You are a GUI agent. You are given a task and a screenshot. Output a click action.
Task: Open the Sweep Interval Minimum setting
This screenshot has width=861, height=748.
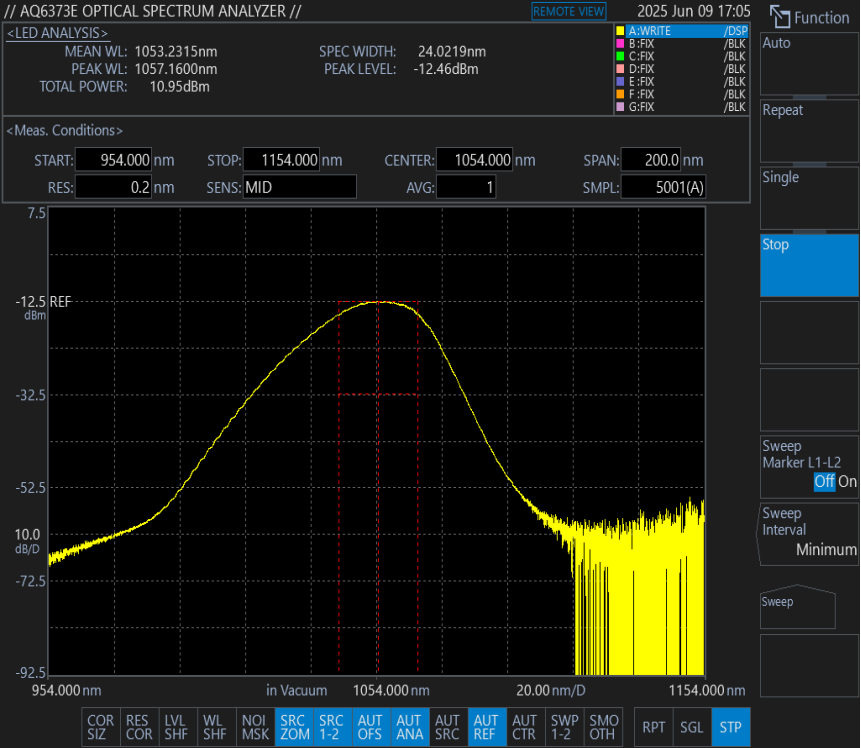point(809,532)
